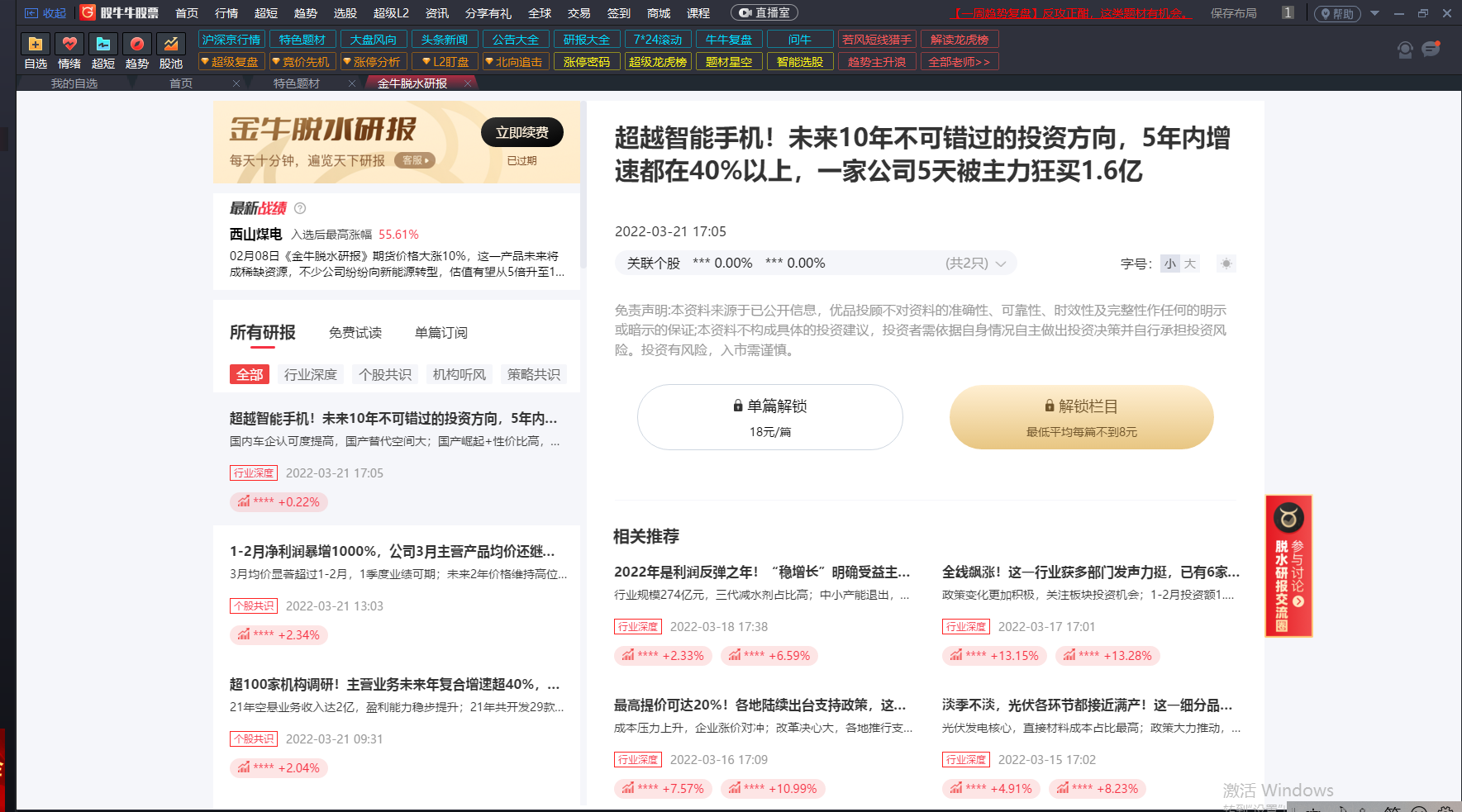Open recommended article 淡季不淡，光伏各环节
Viewport: 1462px width, 812px height.
1088,705
